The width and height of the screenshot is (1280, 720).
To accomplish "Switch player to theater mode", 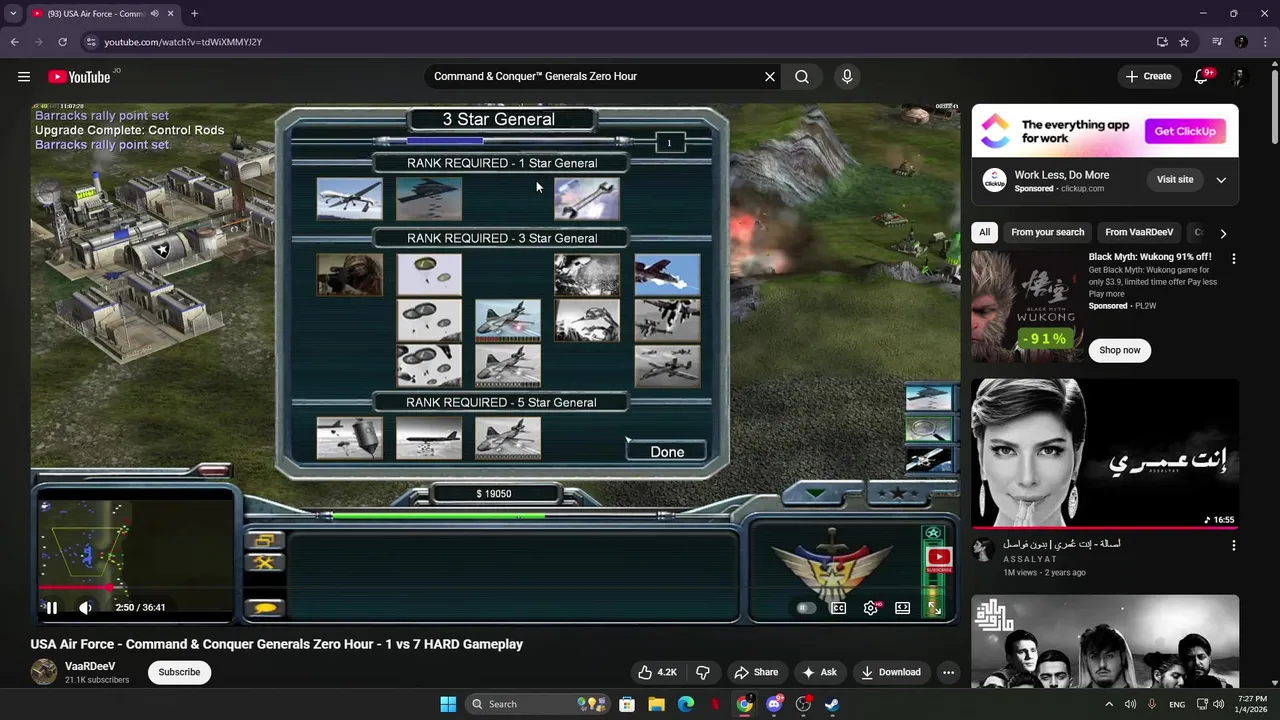I will (x=902, y=607).
